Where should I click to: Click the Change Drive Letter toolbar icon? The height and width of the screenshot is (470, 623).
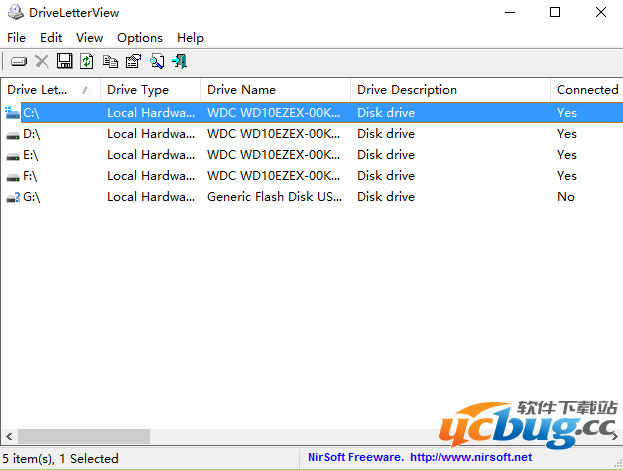click(x=18, y=62)
